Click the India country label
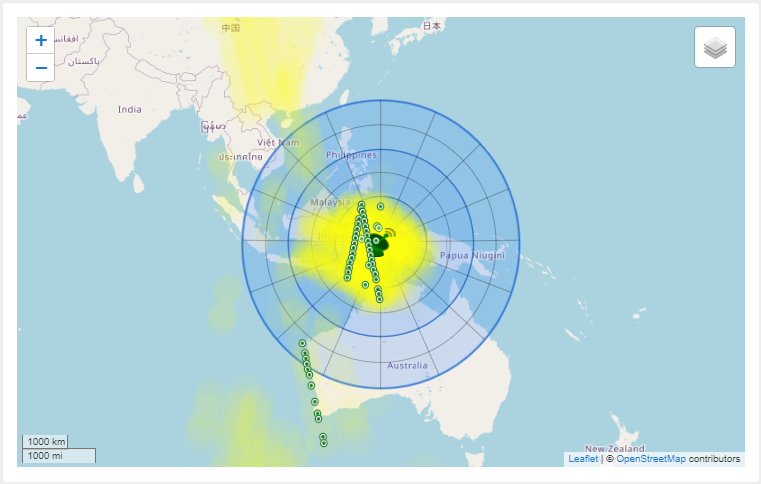 tap(130, 110)
